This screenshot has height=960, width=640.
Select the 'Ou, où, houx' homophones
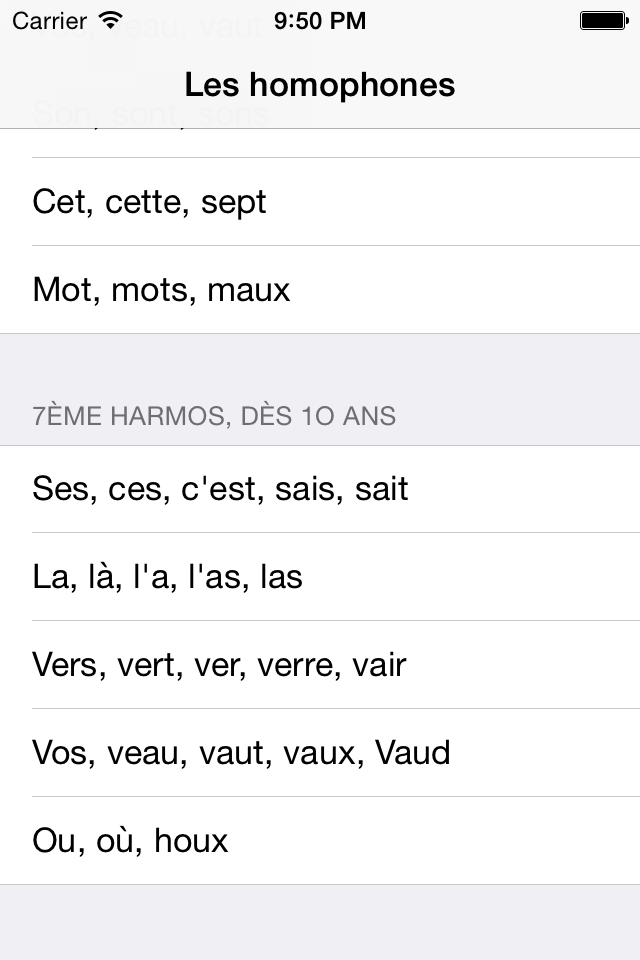131,841
